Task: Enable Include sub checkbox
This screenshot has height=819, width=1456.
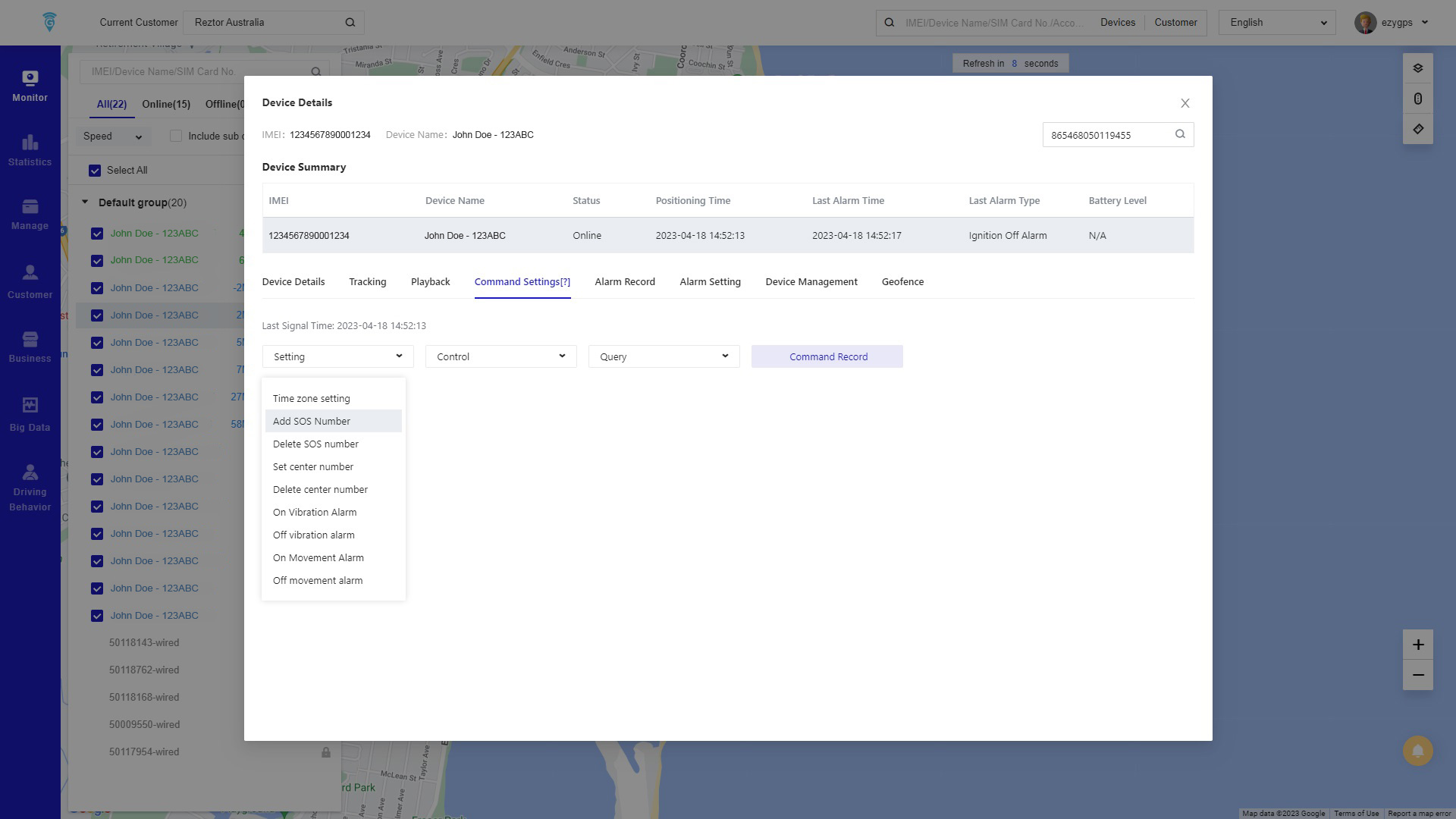Action: pyautogui.click(x=176, y=136)
